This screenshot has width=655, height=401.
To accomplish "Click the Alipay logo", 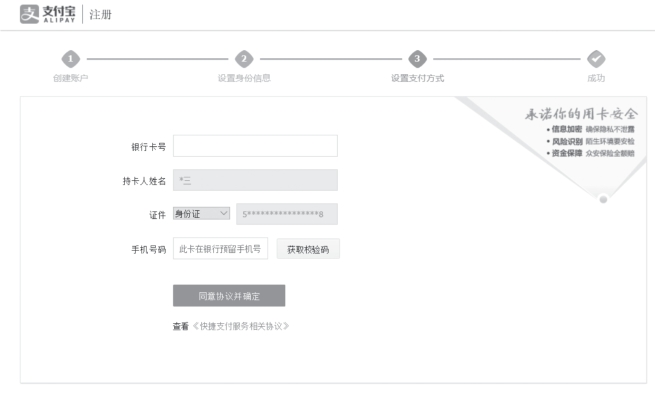I will (49, 14).
